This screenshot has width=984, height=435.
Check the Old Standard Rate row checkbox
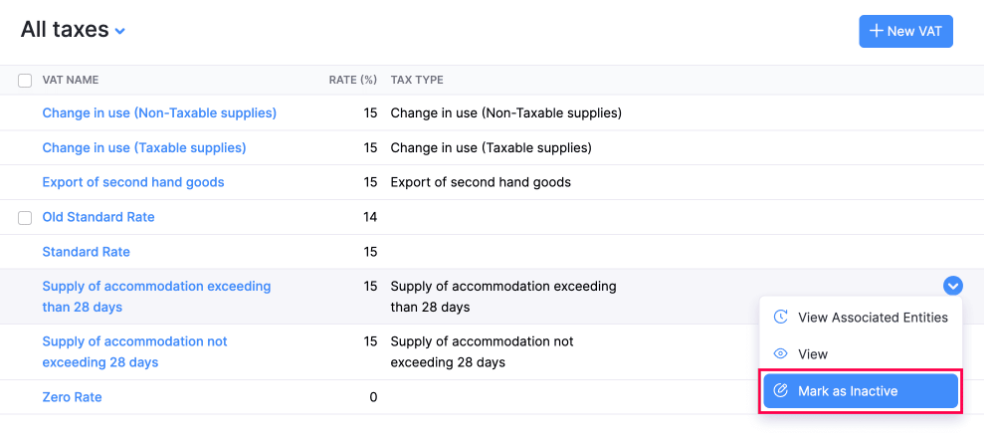tap(25, 217)
